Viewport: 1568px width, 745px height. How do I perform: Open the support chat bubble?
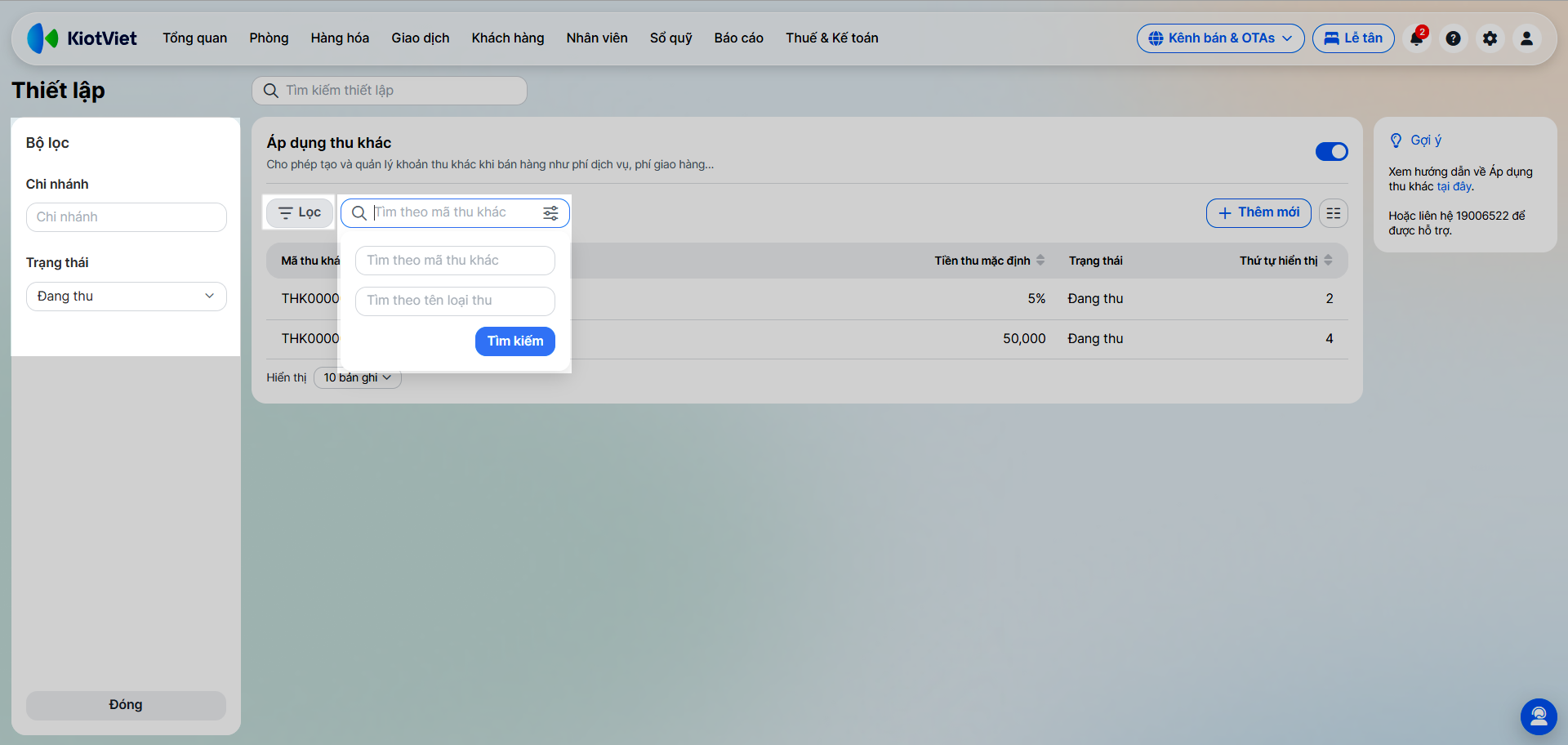coord(1539,716)
